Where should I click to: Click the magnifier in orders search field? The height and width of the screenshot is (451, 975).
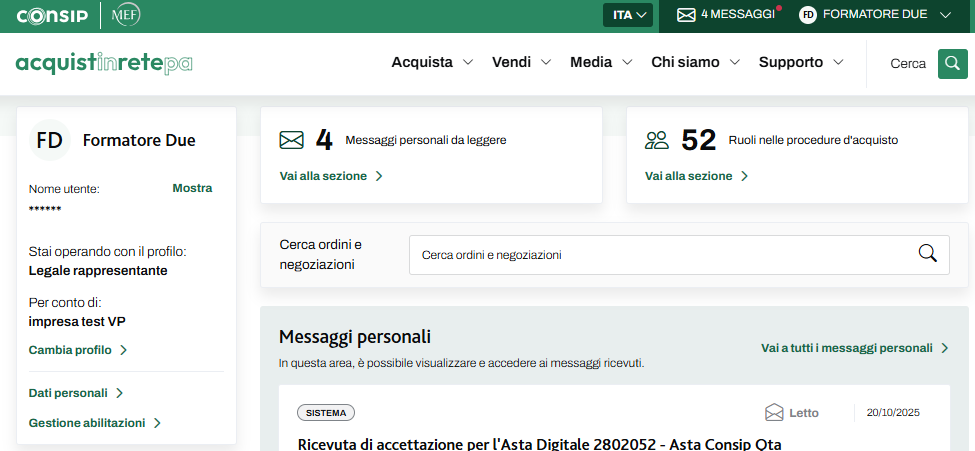click(x=927, y=254)
